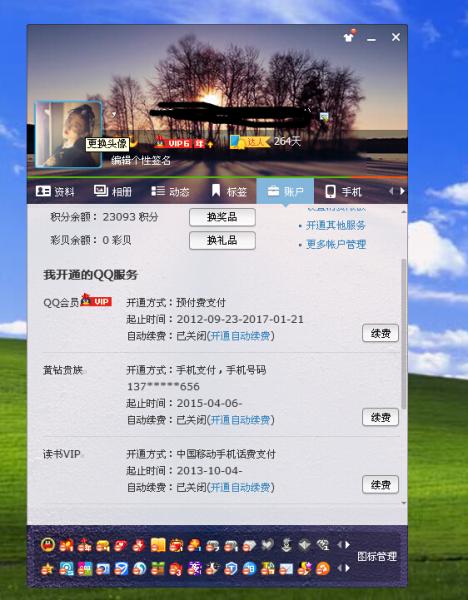This screenshot has width=468, height=600.
Task: Click the profile avatar photo
Action: (68, 134)
